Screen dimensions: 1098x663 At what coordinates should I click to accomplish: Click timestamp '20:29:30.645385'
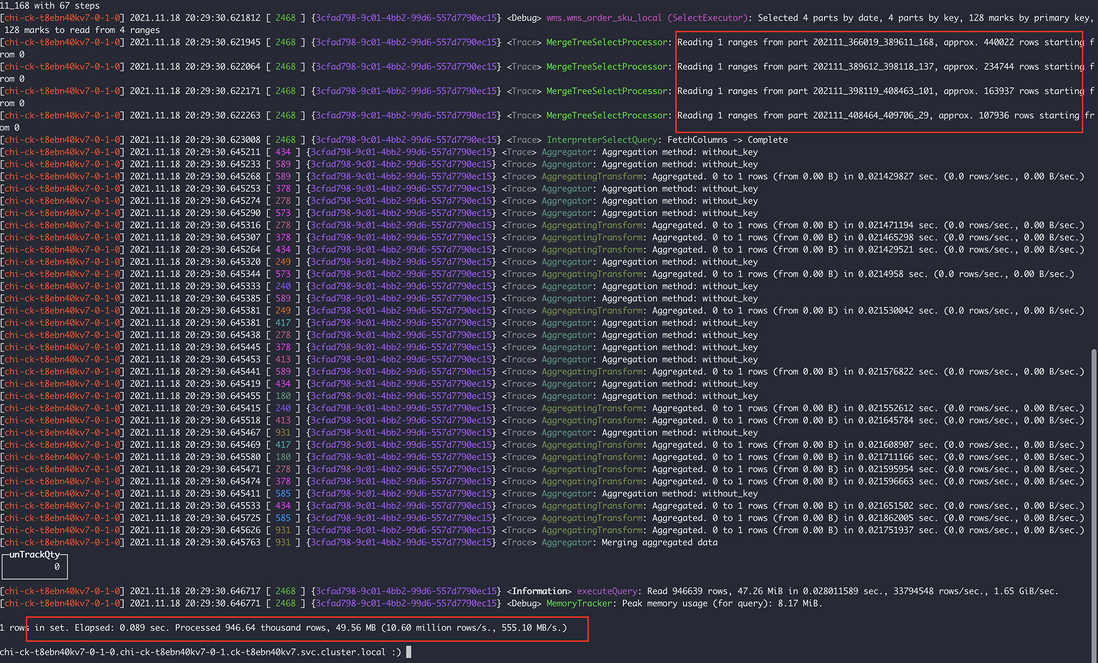(223, 298)
